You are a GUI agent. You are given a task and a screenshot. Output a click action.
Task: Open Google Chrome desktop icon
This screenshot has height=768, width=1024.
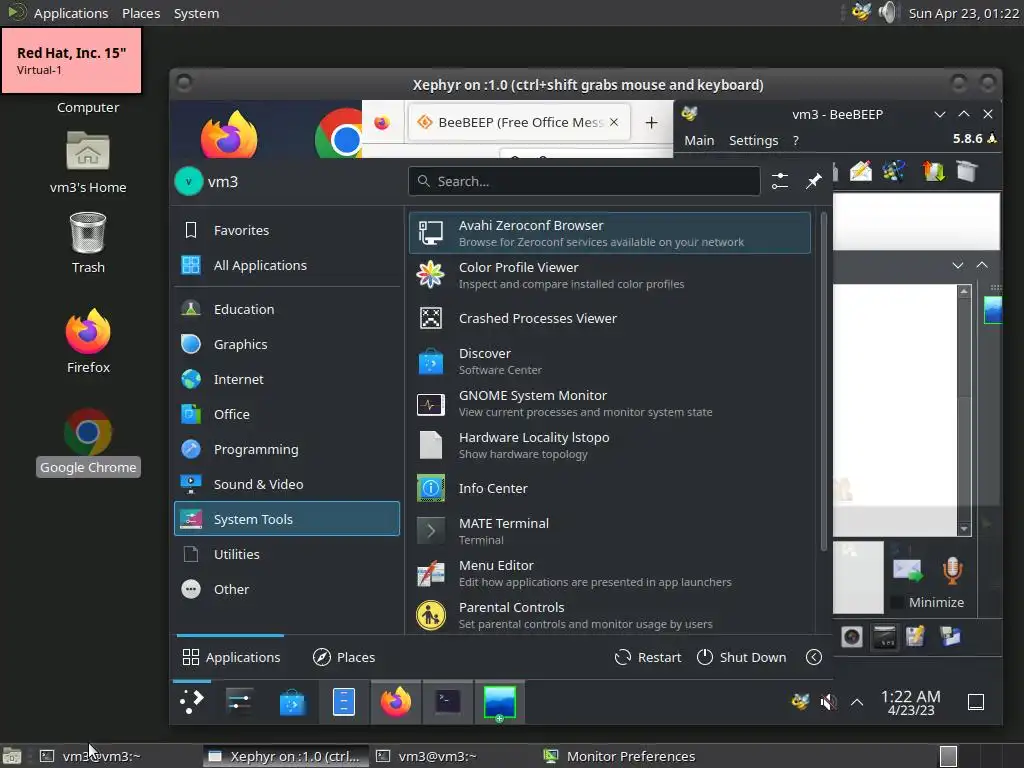[88, 441]
